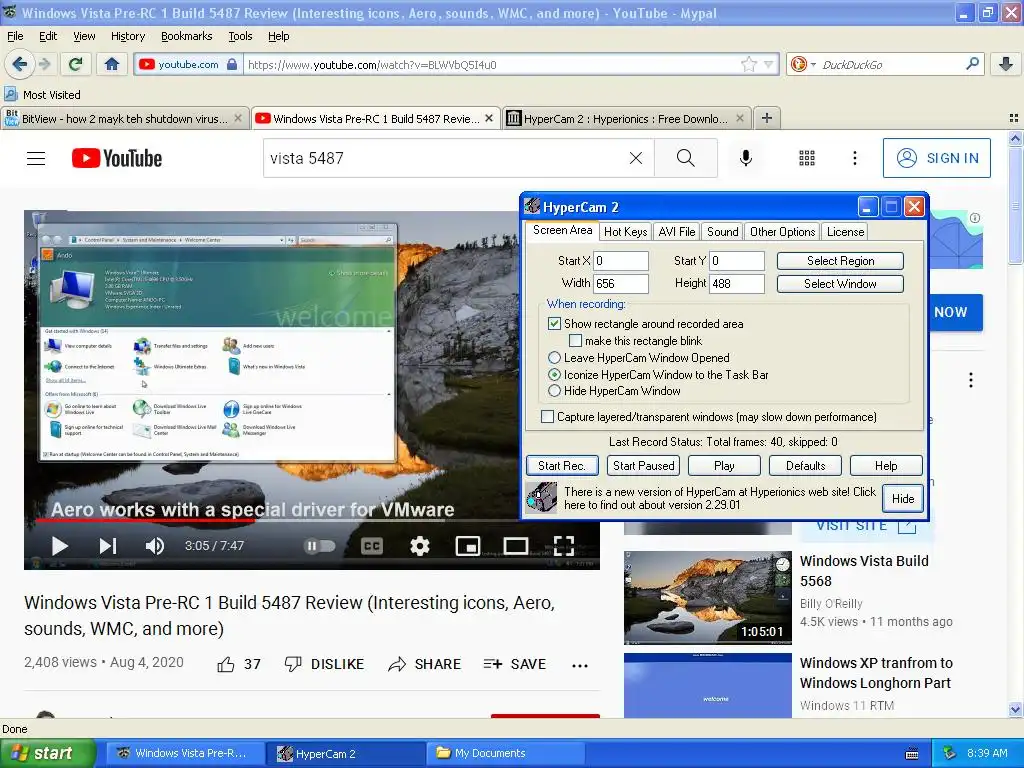Open the File menu
This screenshot has height=768, width=1024.
point(15,36)
